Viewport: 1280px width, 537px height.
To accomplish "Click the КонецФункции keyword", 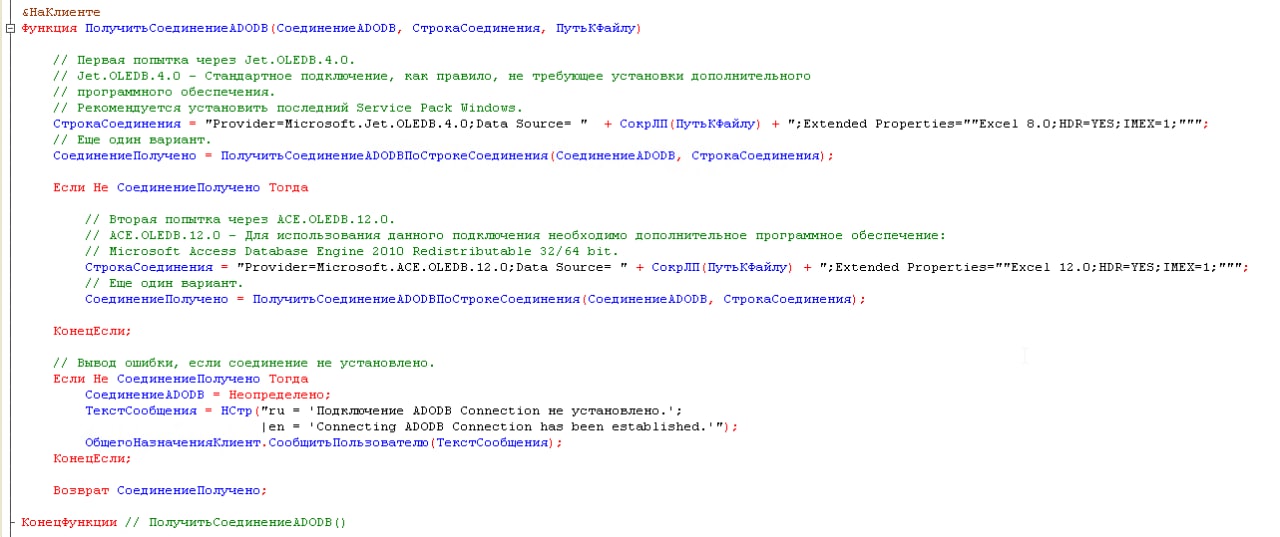I will (69, 524).
